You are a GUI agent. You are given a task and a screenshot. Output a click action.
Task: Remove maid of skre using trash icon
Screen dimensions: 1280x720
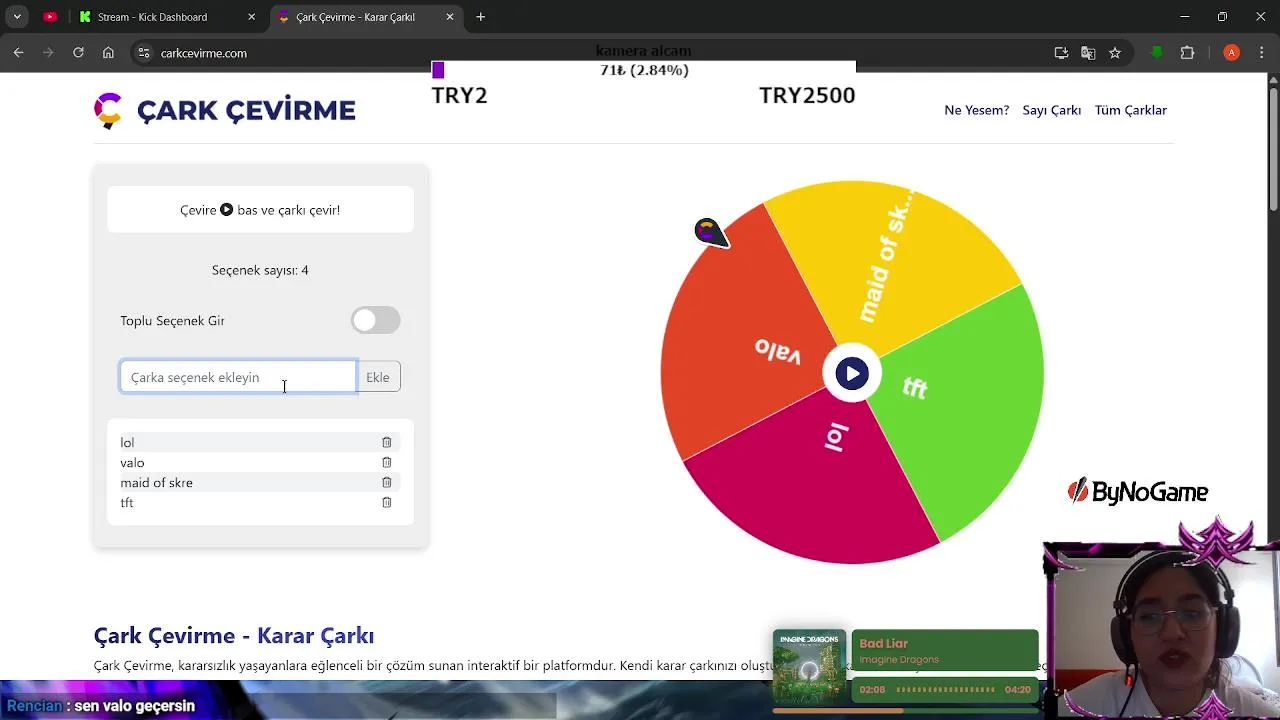(386, 482)
